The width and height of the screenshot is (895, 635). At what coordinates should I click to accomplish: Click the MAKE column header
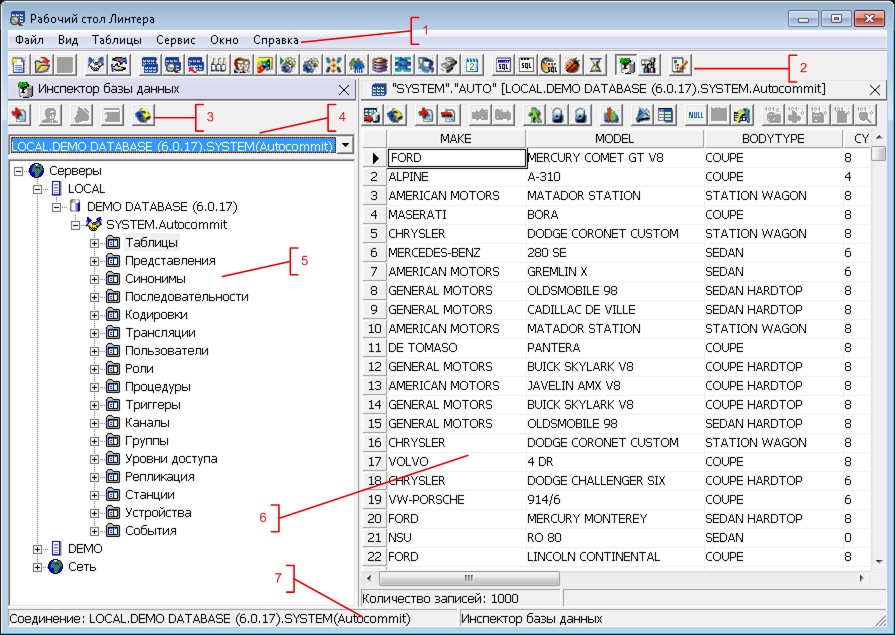coord(456,139)
